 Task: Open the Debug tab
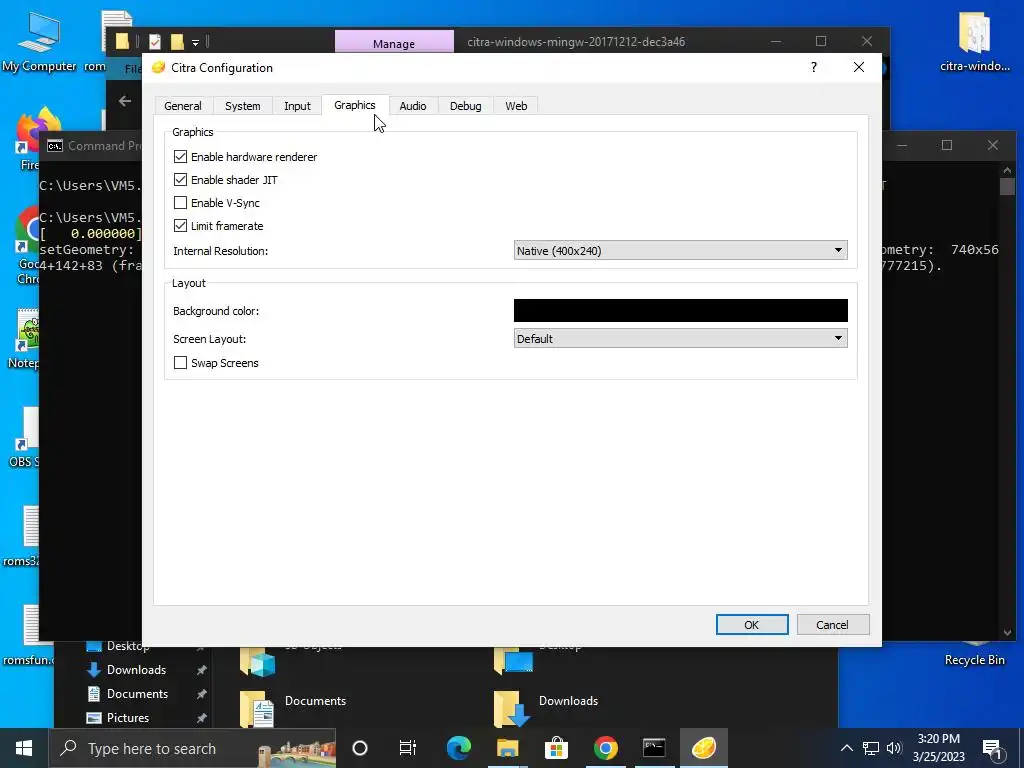click(x=466, y=106)
